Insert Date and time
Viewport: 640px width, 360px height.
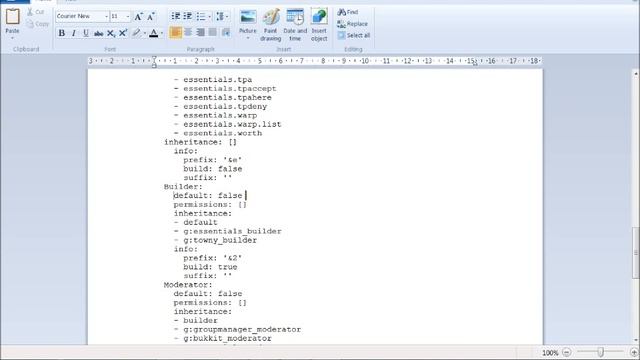click(295, 25)
